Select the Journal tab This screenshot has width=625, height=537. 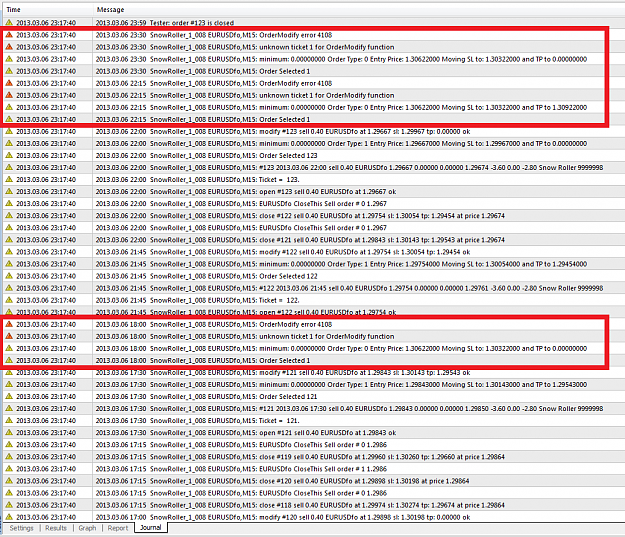(x=151, y=527)
